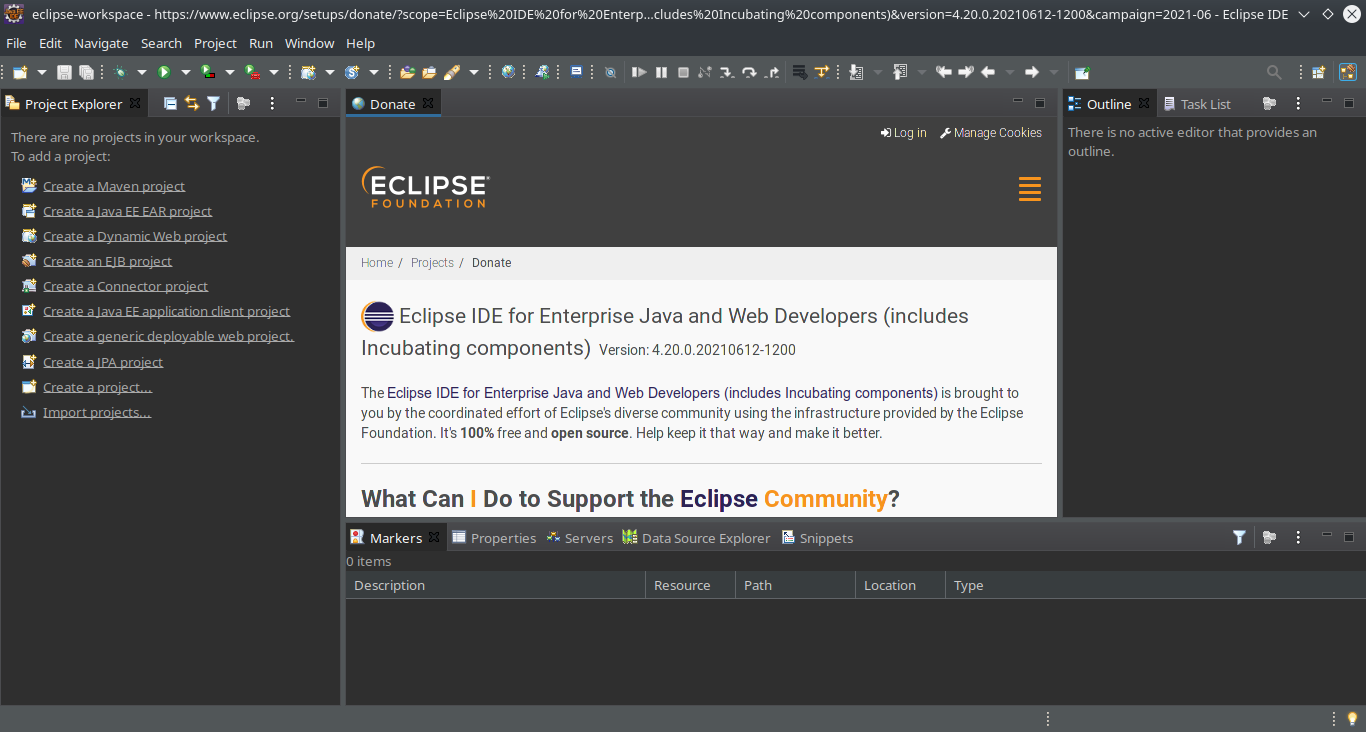
Task: Click the green Run button in toolbar
Action: [164, 72]
